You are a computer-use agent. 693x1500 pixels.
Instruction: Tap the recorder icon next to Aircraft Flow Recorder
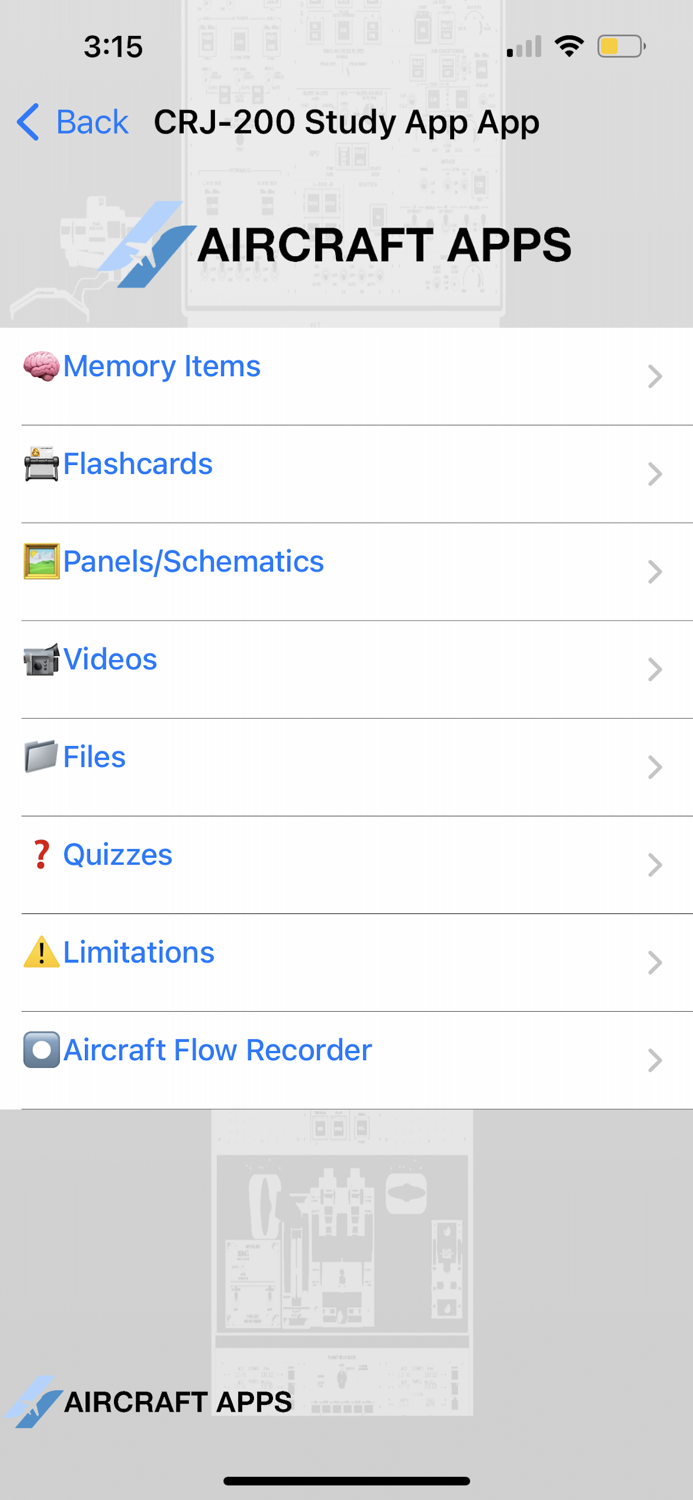coord(40,1050)
